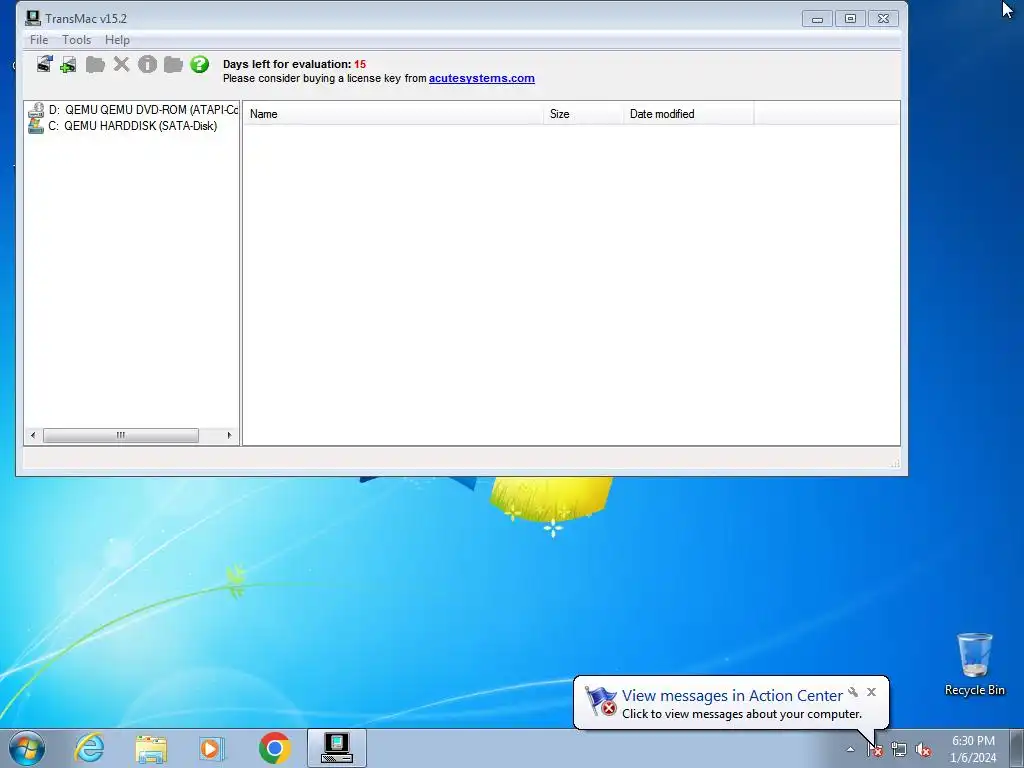Open the File menu
1024x768 pixels.
pyautogui.click(x=39, y=40)
